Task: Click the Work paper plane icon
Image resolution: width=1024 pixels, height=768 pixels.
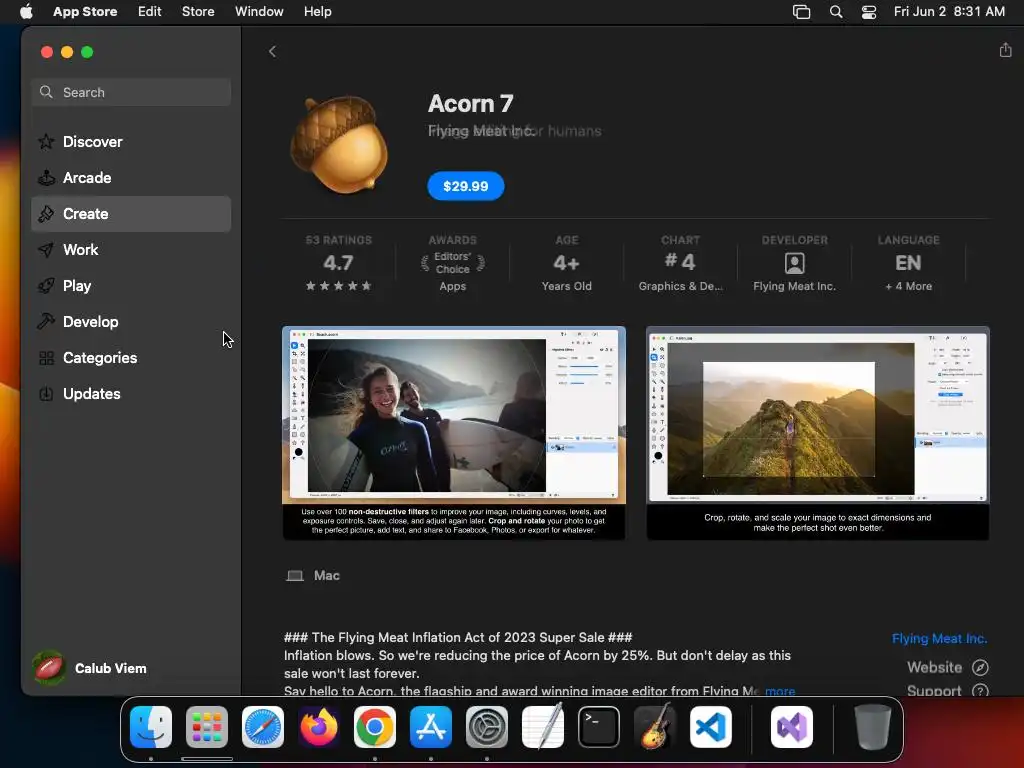Action: tap(46, 249)
